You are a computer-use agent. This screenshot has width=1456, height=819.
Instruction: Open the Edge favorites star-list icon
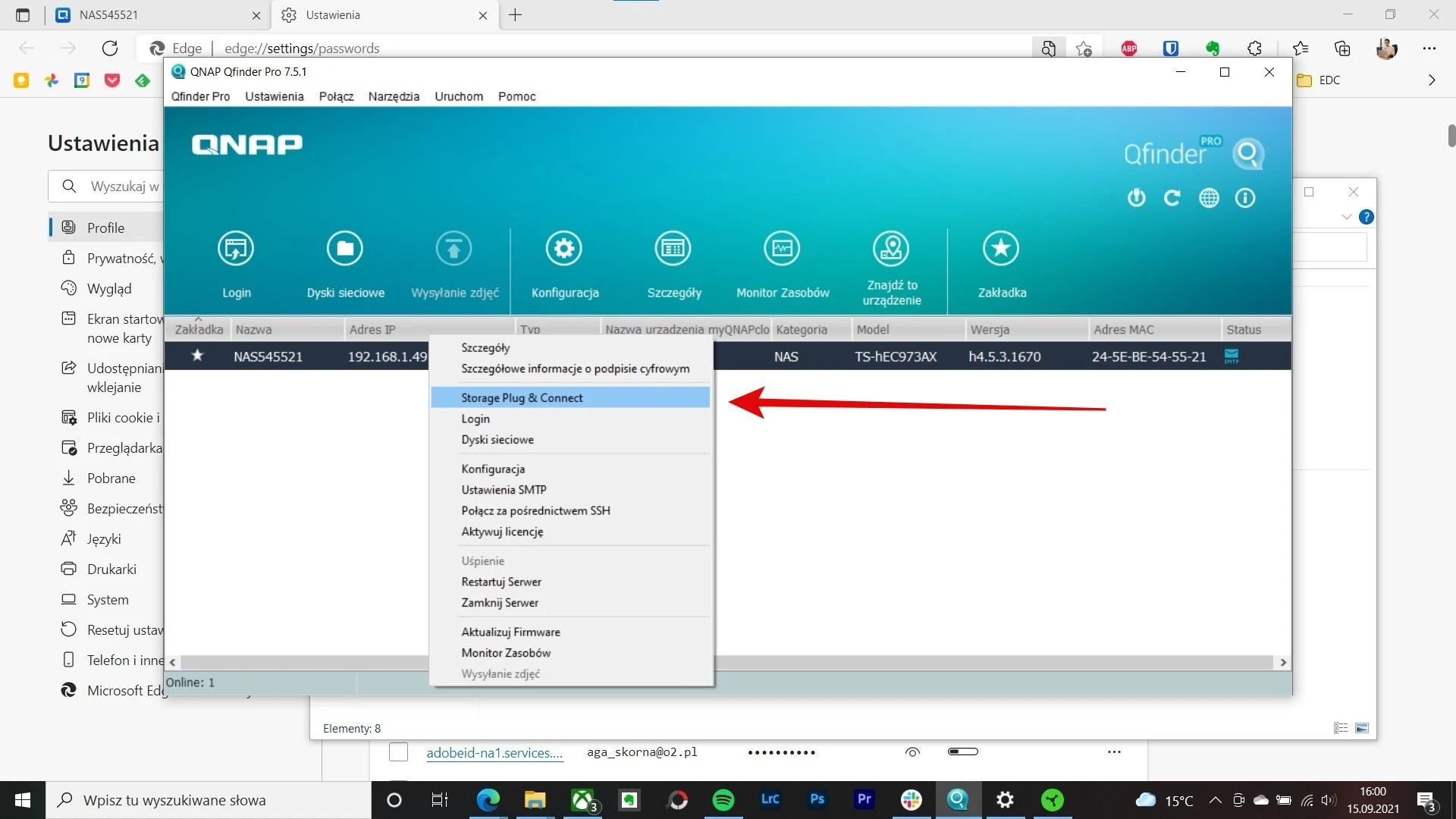coord(1301,49)
